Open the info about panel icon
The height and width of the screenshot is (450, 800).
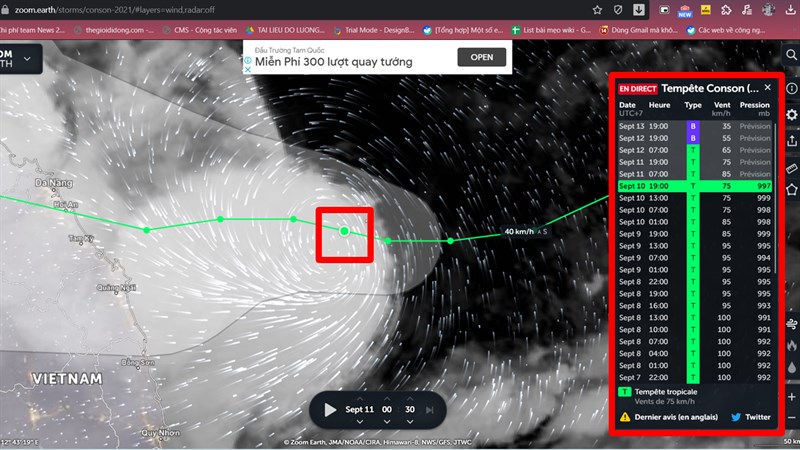click(792, 89)
